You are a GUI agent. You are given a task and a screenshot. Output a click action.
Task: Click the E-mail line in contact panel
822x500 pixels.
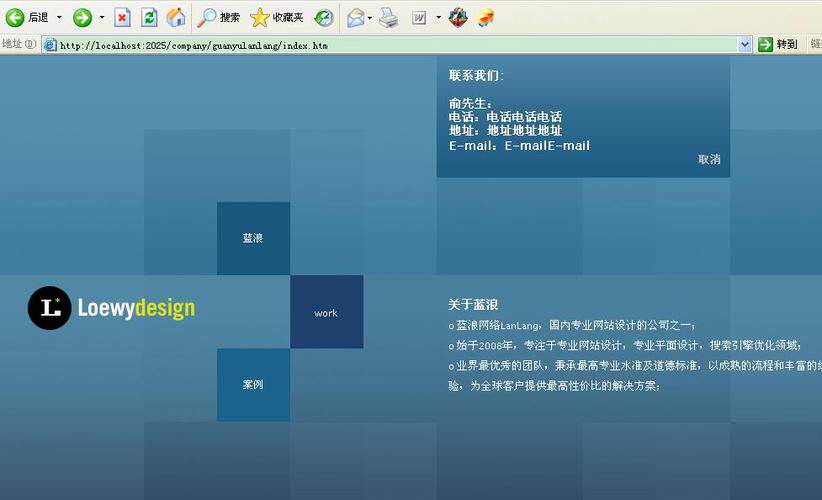click(519, 146)
